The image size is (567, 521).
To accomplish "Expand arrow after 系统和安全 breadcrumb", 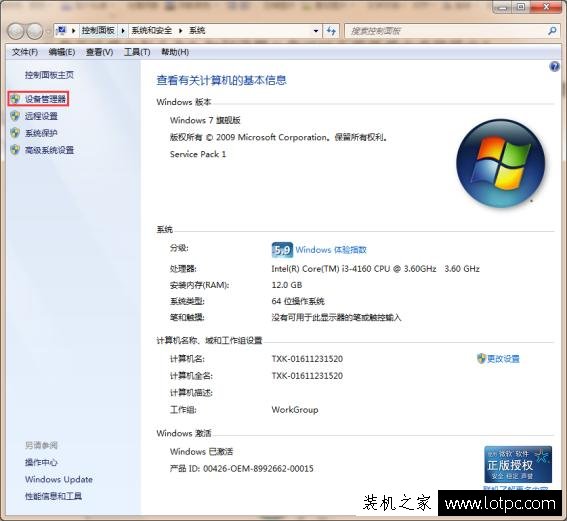I will [180, 31].
